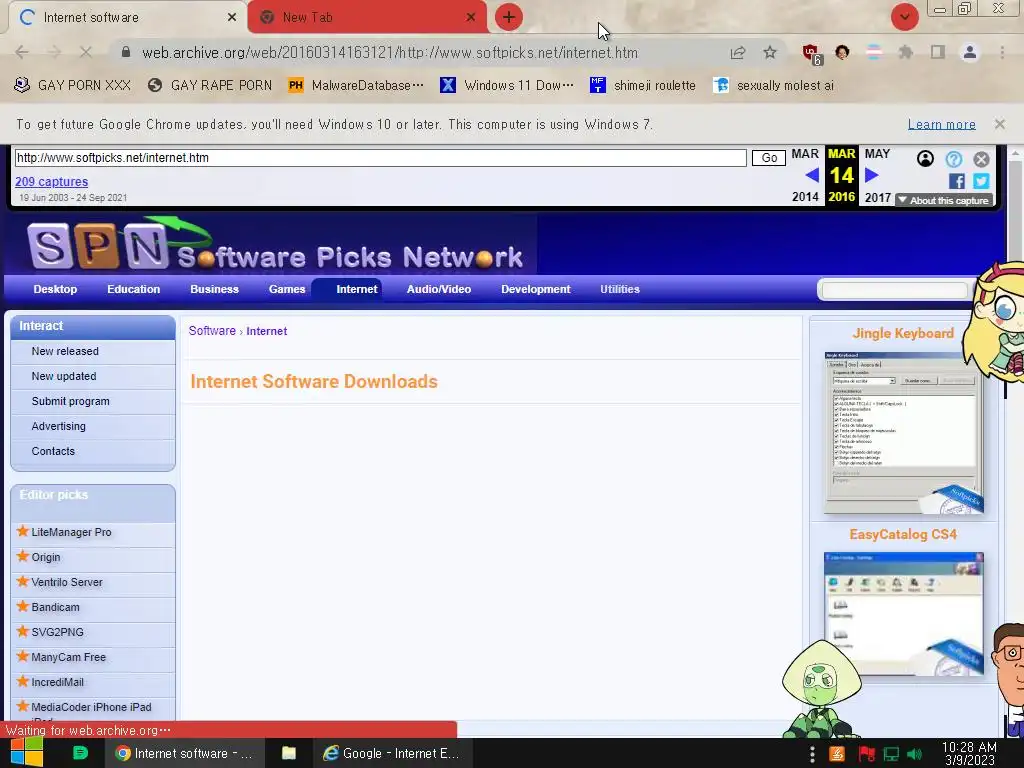1024x768 pixels.
Task: Close the Wayback toolbar with X icon
Action: tap(981, 159)
